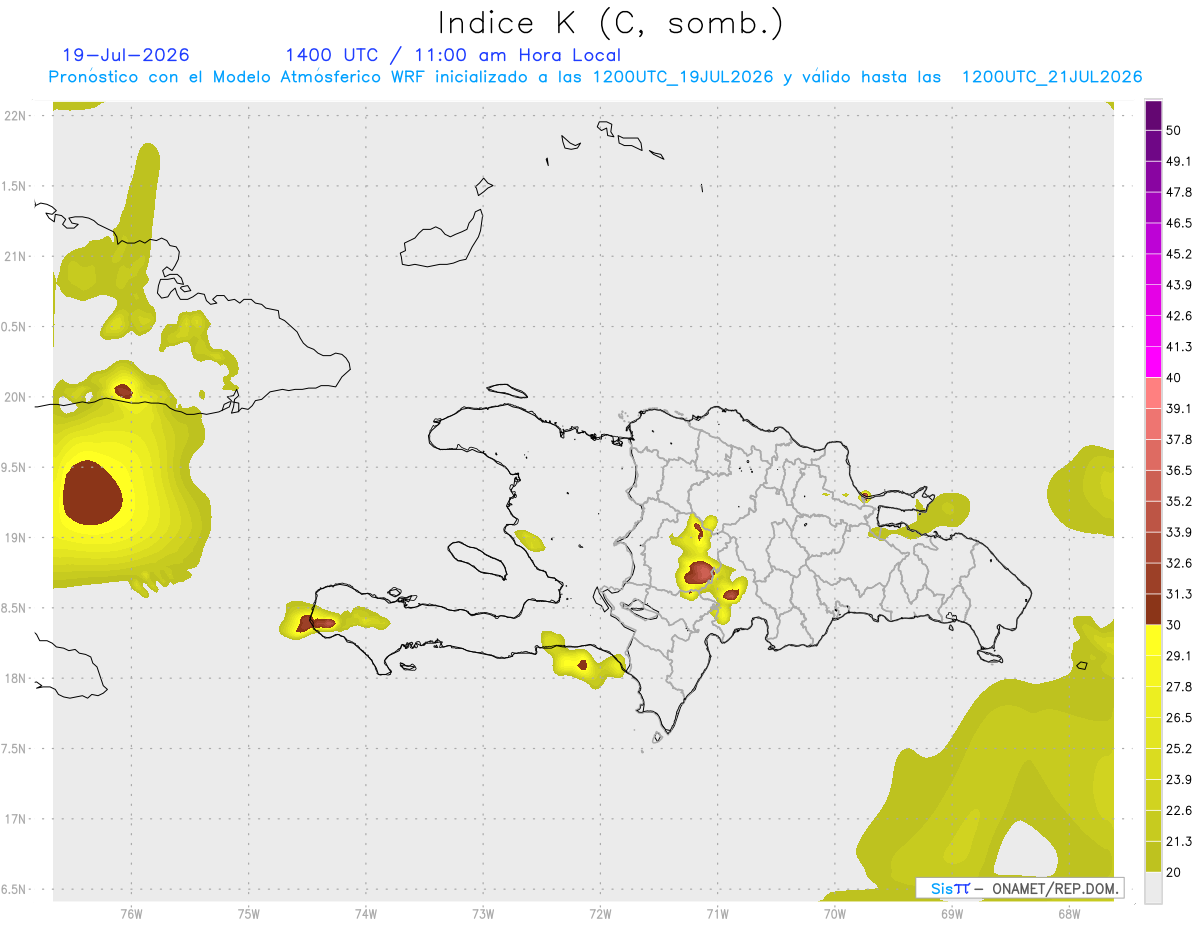Click the legend value "31.3"

coord(1179,594)
